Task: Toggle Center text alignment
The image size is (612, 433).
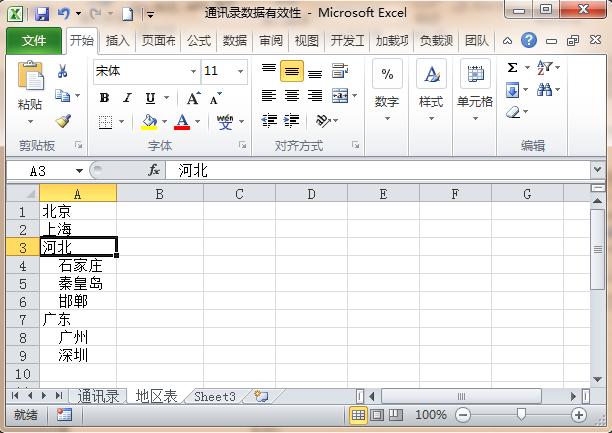Action: [292, 96]
